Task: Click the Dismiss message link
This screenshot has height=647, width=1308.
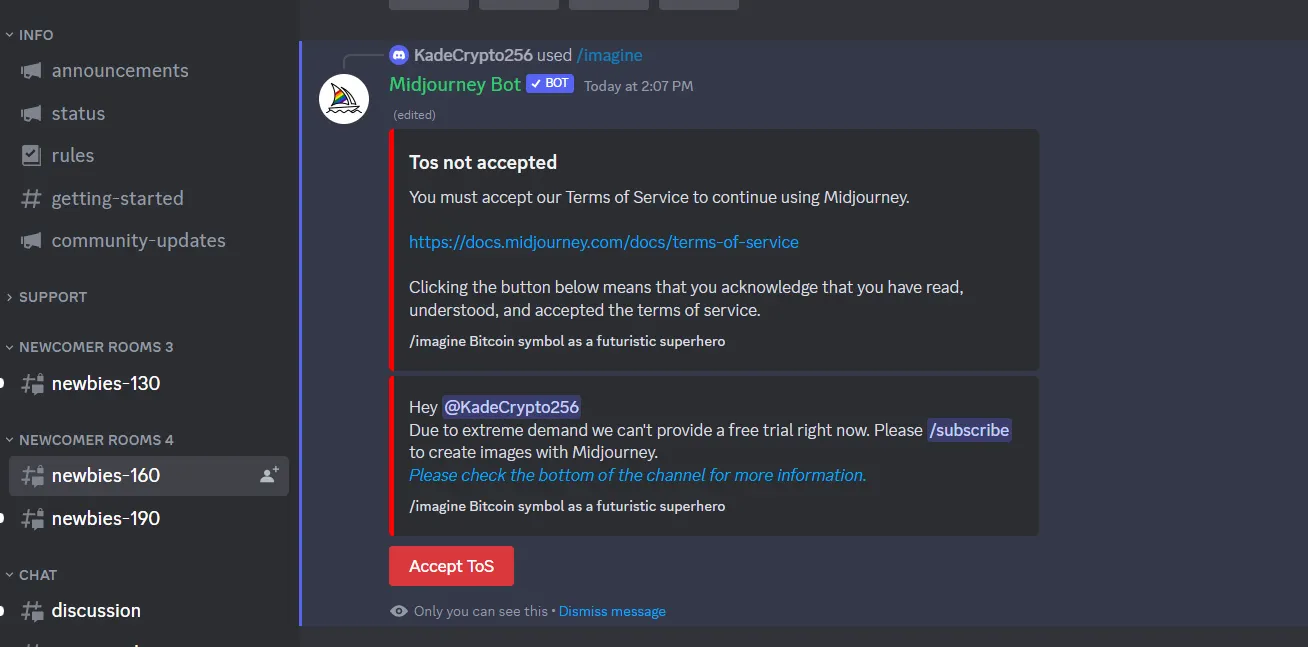Action: [612, 611]
